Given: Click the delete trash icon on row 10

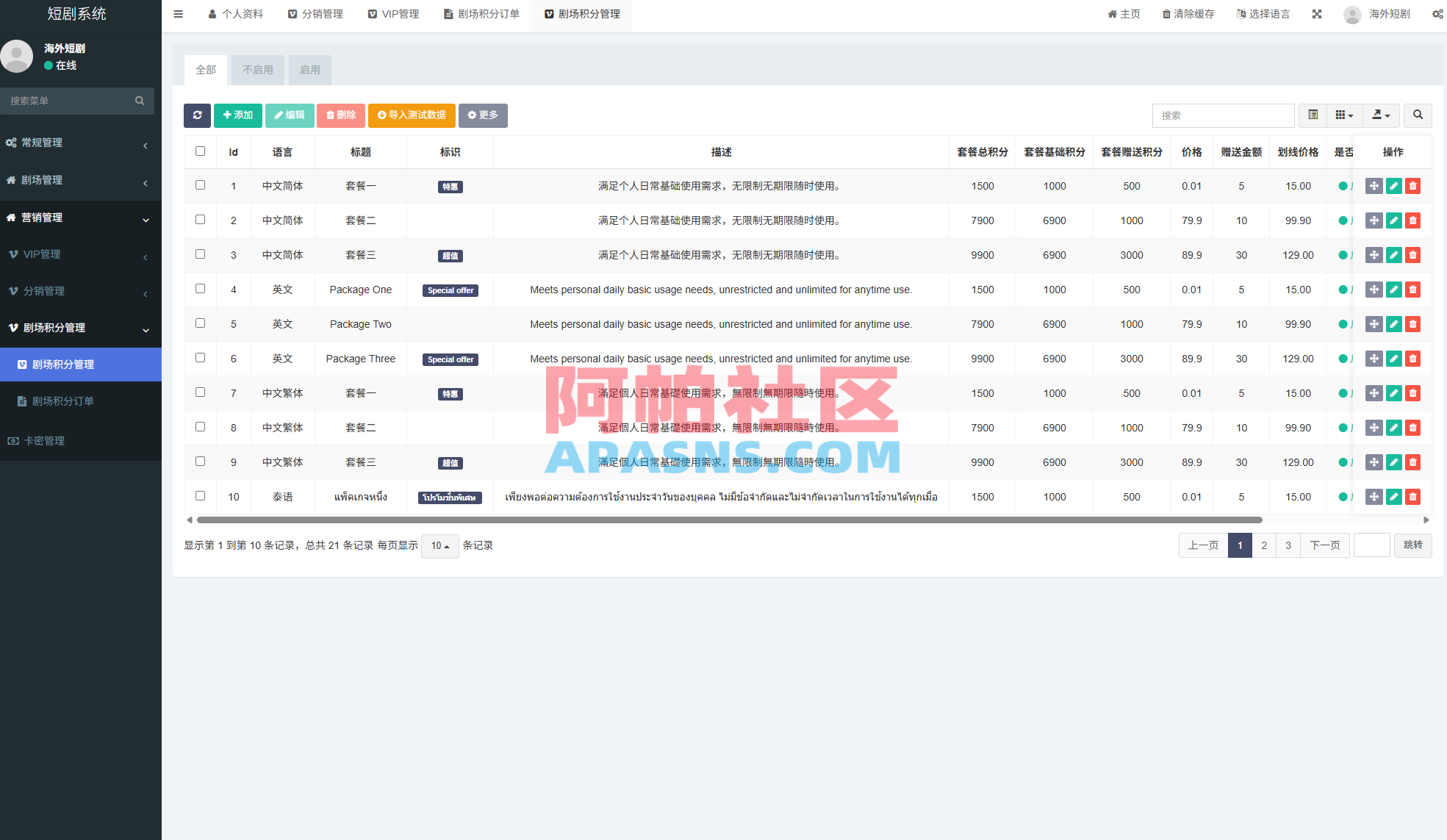Looking at the screenshot, I should pyautogui.click(x=1412, y=497).
